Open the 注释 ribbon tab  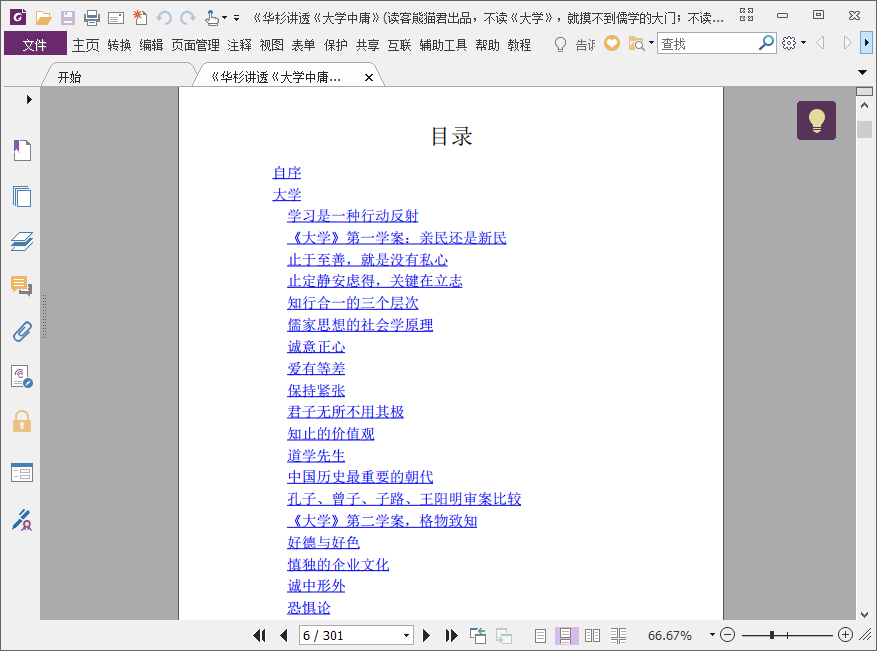[x=239, y=45]
